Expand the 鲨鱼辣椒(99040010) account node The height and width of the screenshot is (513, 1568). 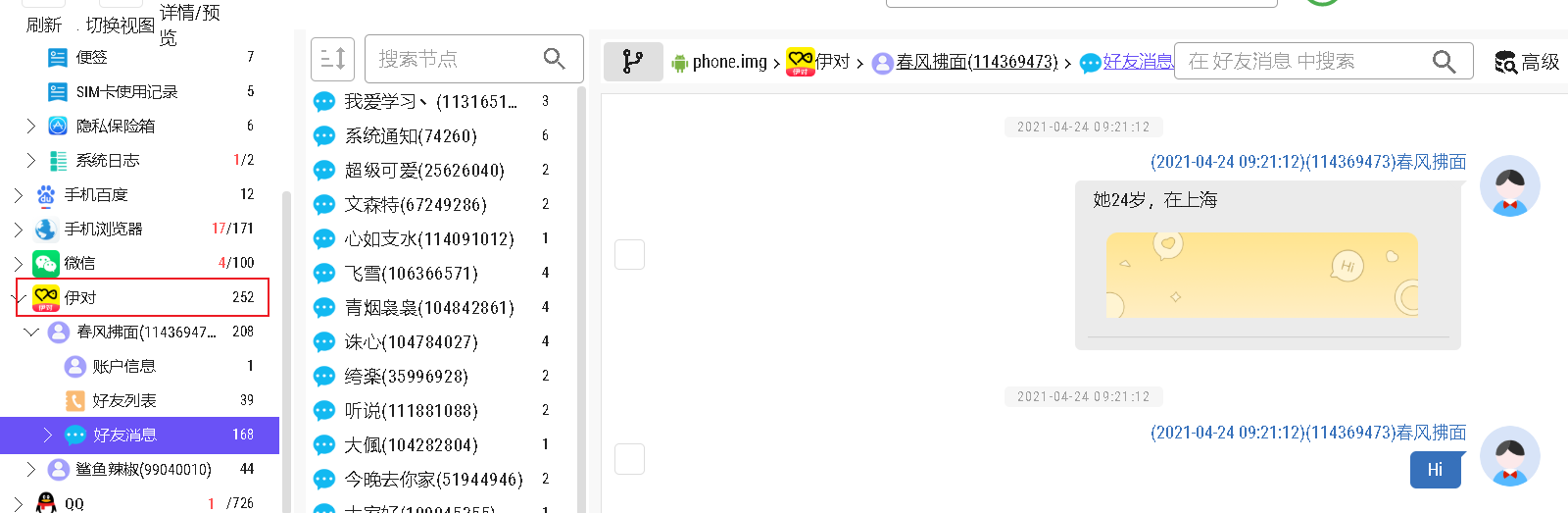pos(31,469)
